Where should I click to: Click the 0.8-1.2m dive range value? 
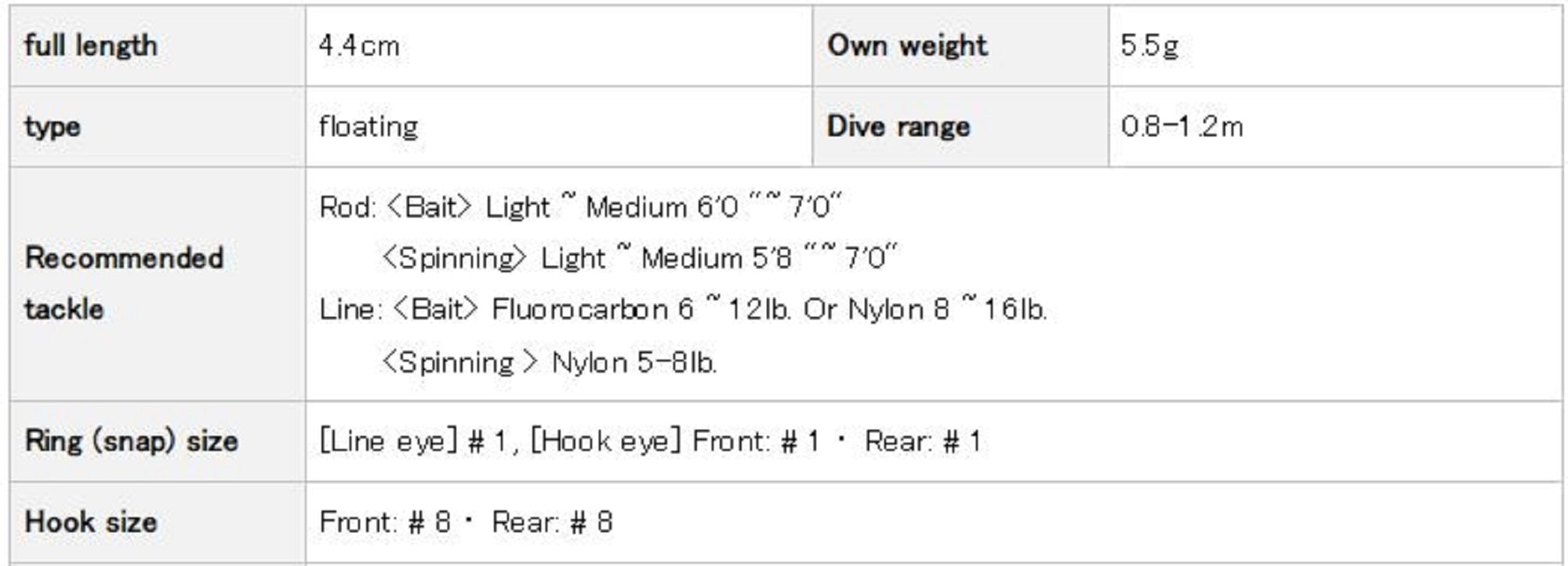click(x=1181, y=126)
